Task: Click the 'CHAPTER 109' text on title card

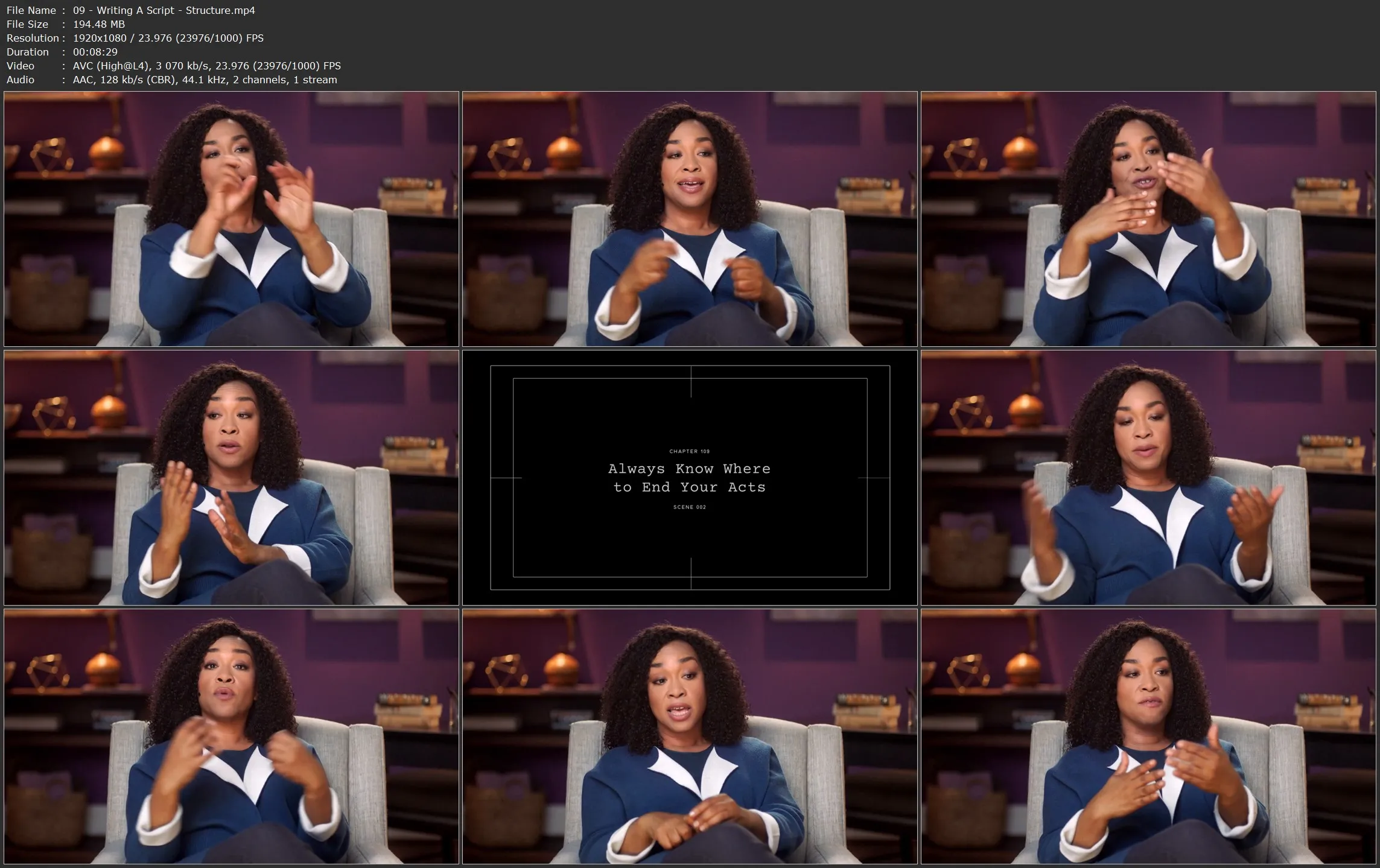Action: tap(690, 451)
